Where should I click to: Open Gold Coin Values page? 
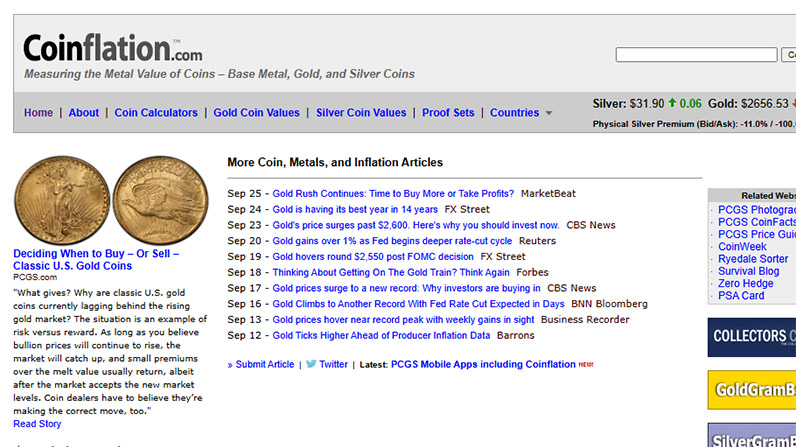[x=256, y=113]
